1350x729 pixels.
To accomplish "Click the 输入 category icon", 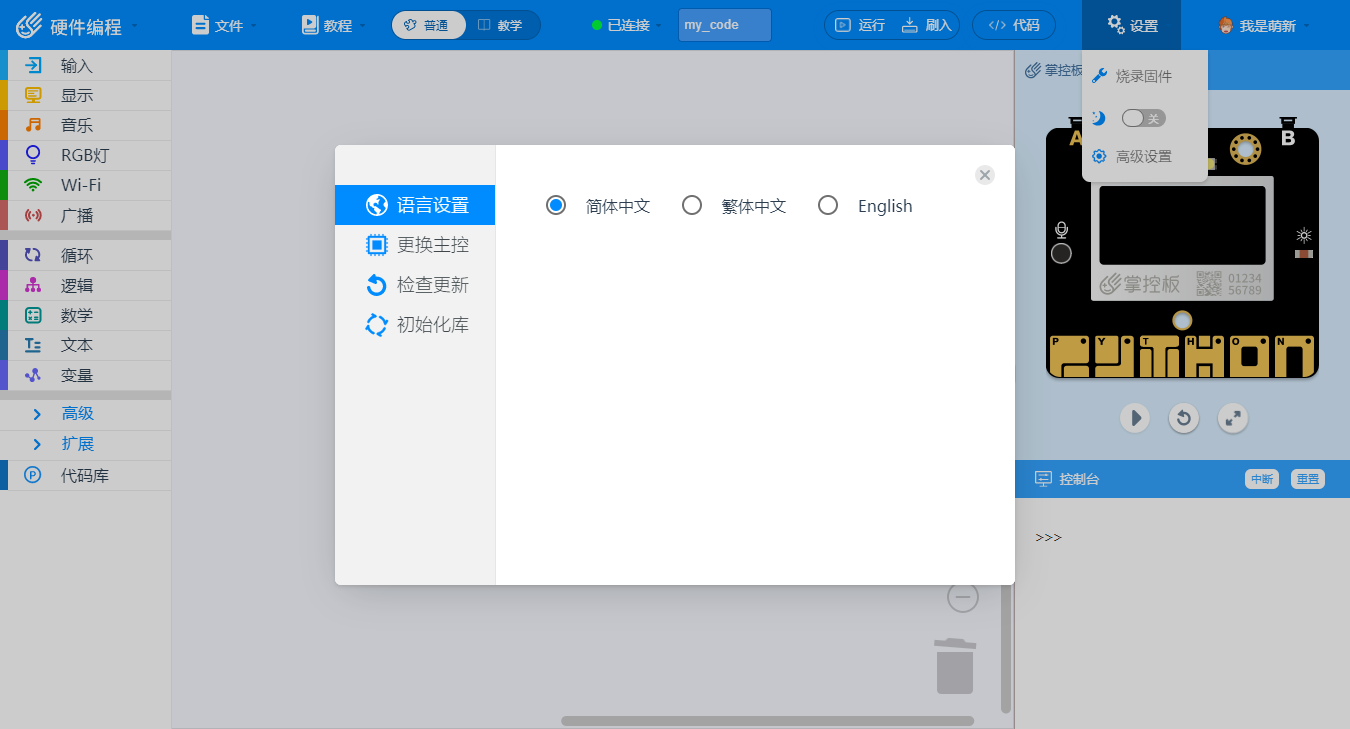I will pyautogui.click(x=33, y=66).
